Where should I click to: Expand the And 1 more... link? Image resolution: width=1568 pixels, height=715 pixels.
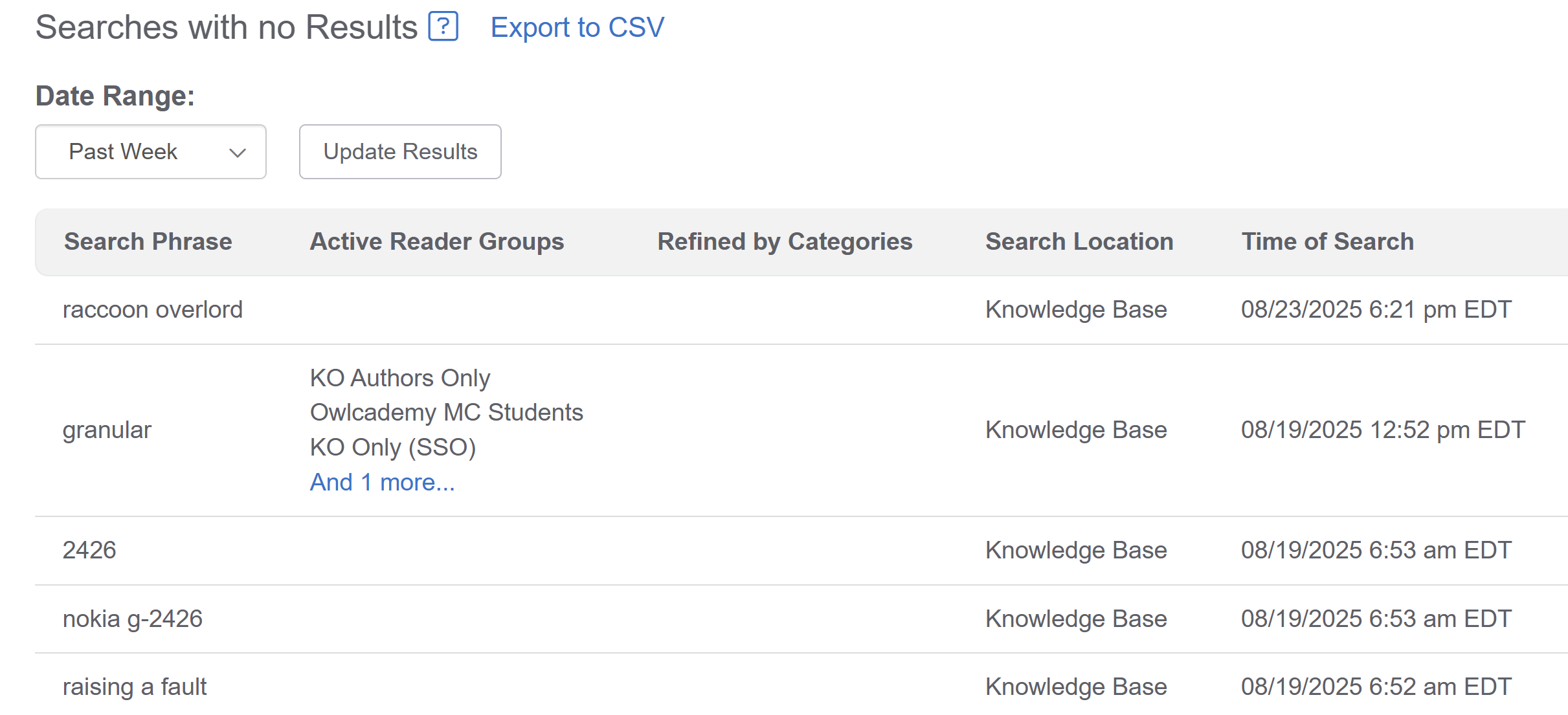(382, 482)
